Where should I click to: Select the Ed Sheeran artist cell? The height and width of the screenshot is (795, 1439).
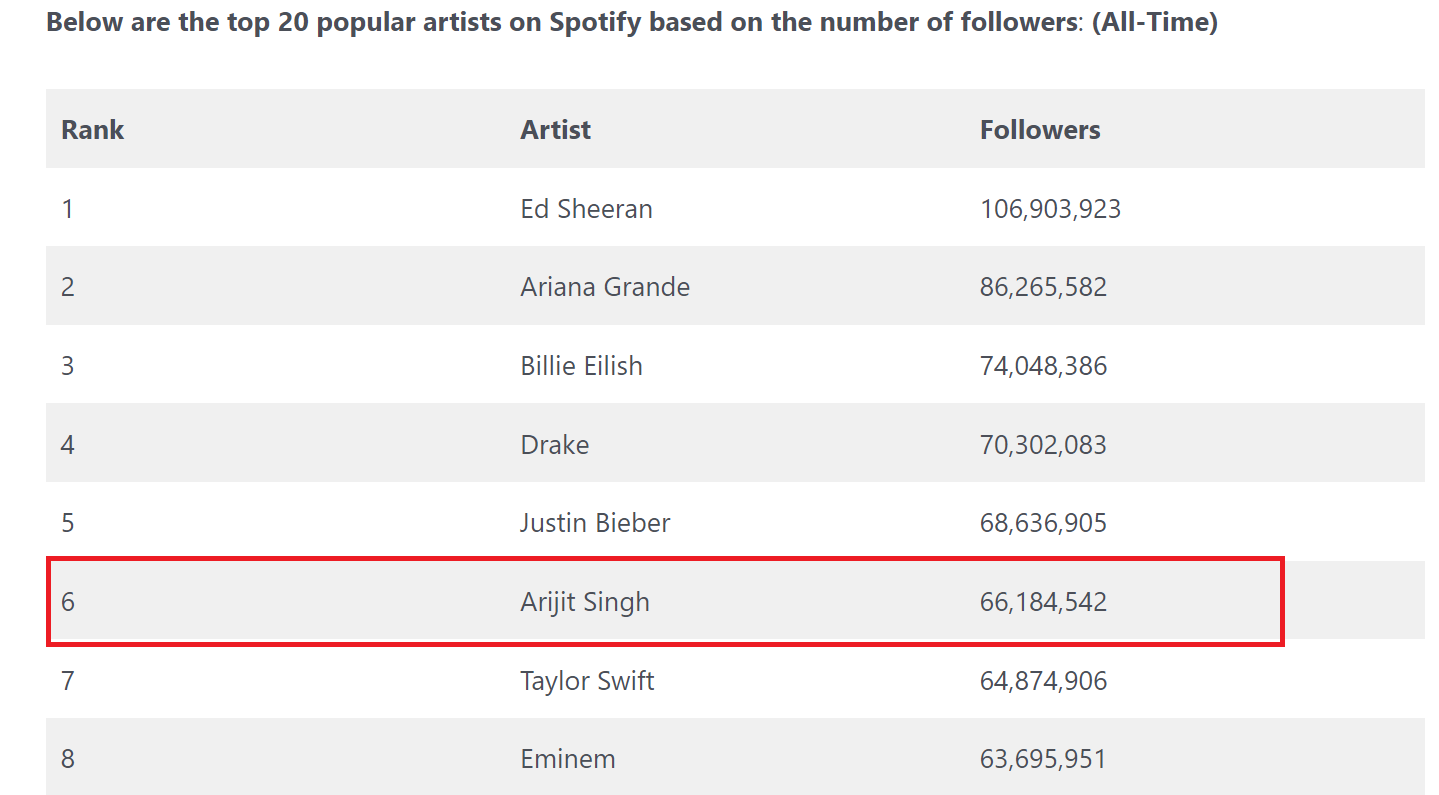coord(587,209)
